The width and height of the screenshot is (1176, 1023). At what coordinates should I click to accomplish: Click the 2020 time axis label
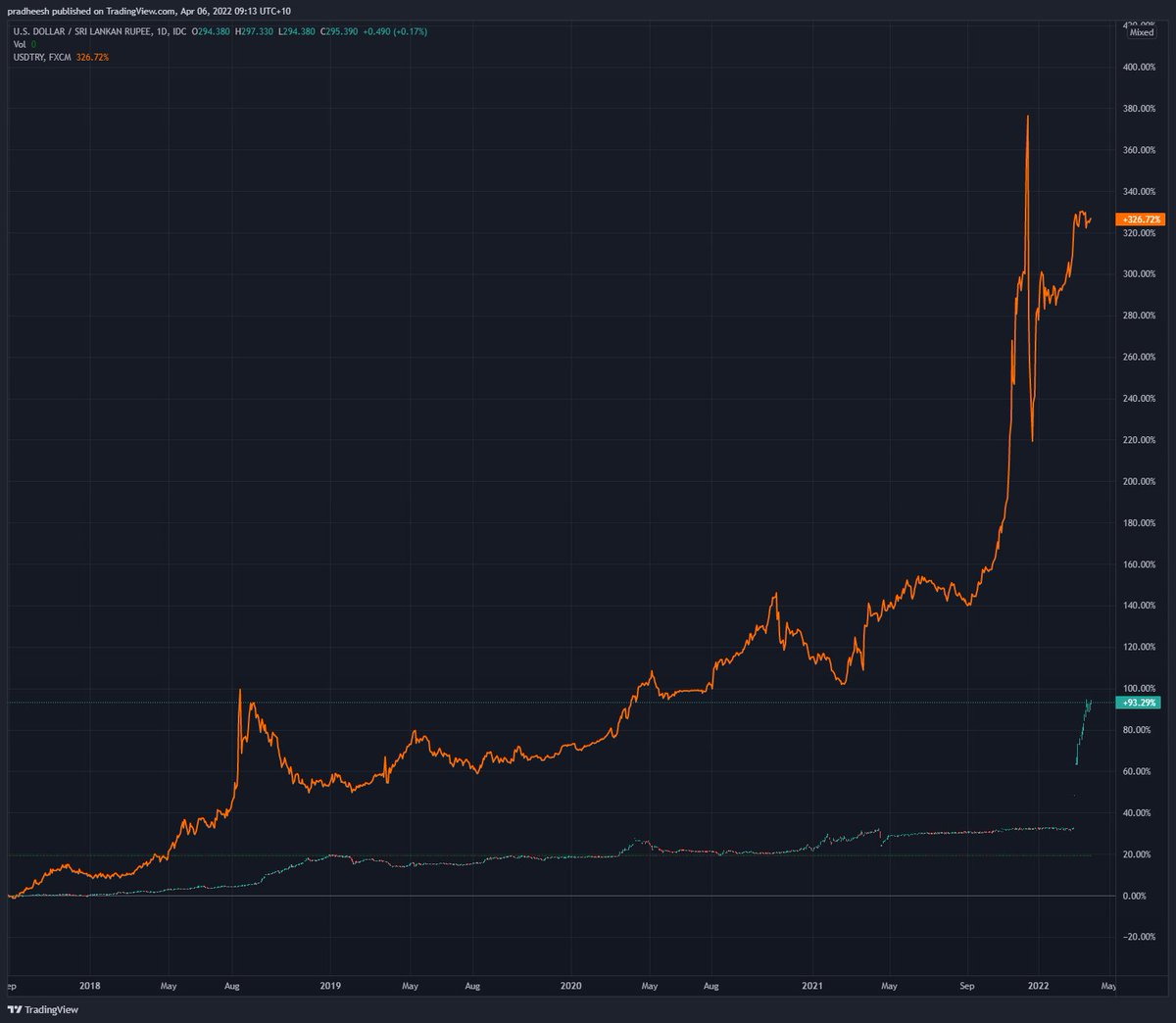click(x=572, y=986)
